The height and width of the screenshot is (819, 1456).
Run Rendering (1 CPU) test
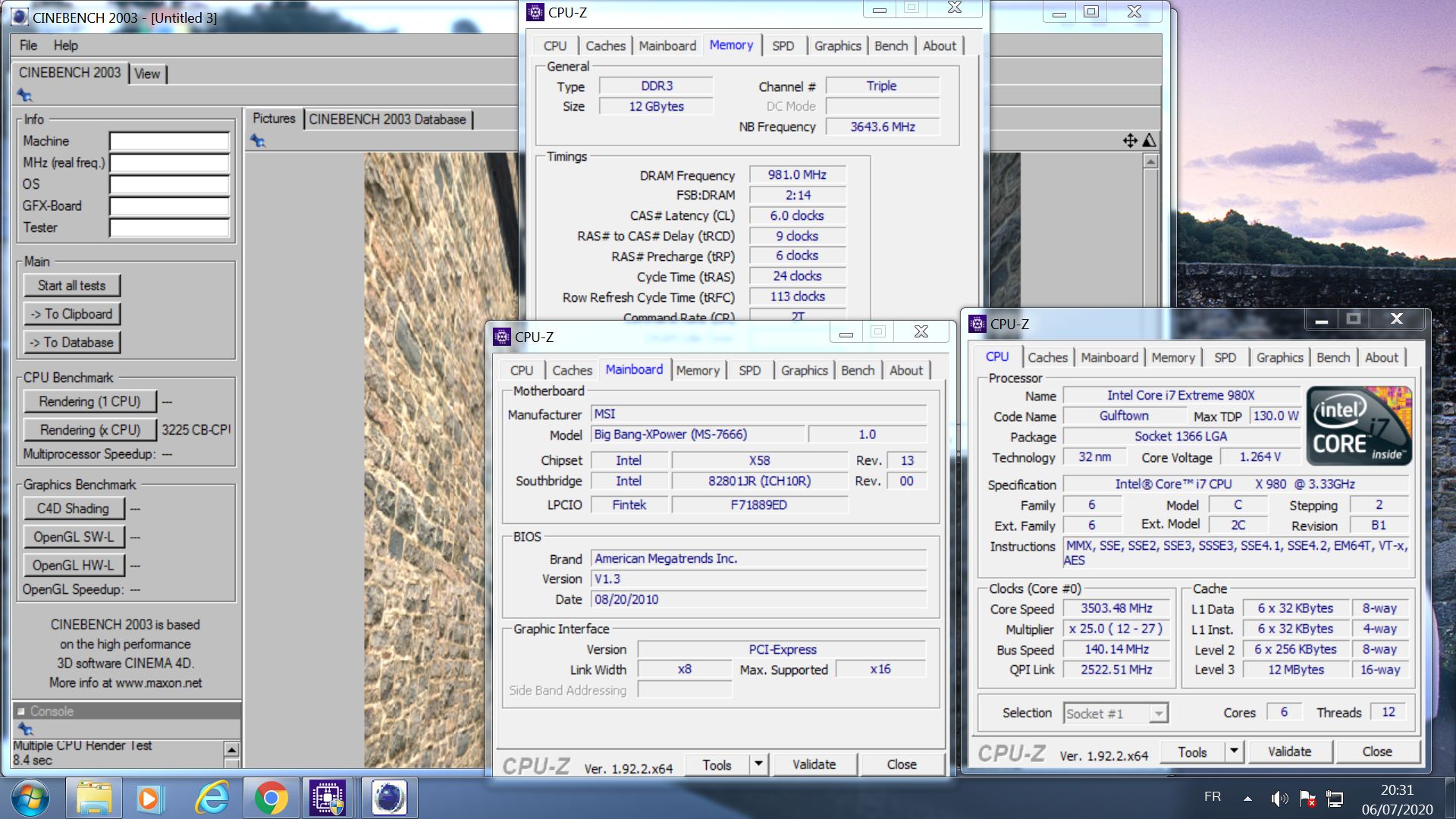[90, 401]
